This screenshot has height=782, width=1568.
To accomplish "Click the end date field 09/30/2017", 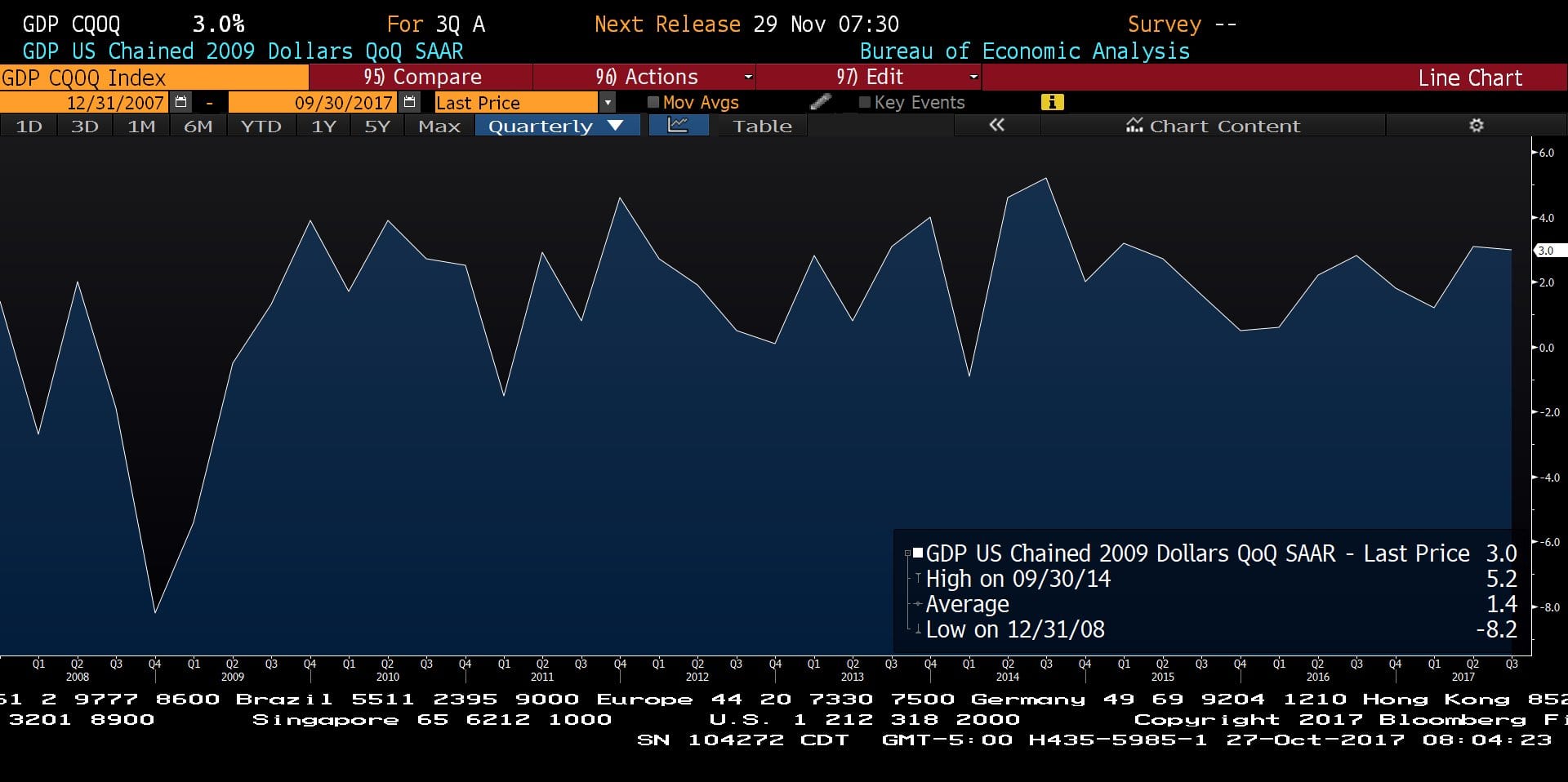I will [314, 102].
